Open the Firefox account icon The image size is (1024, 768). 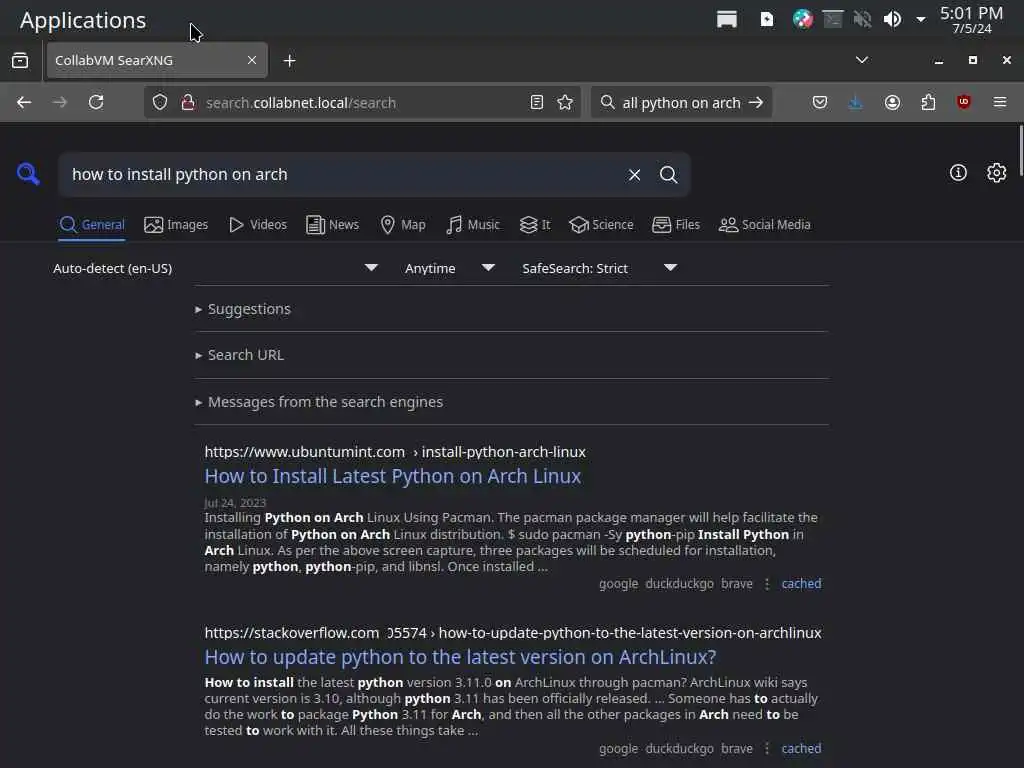tap(892, 103)
